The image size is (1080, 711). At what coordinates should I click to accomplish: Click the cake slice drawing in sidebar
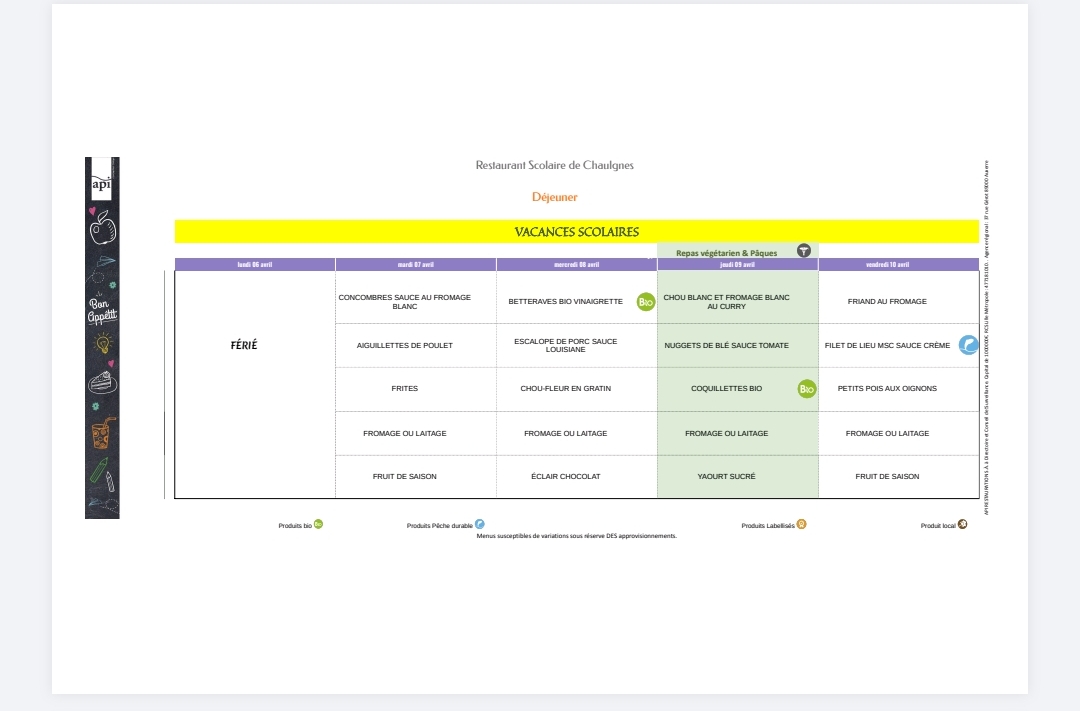pos(102,384)
